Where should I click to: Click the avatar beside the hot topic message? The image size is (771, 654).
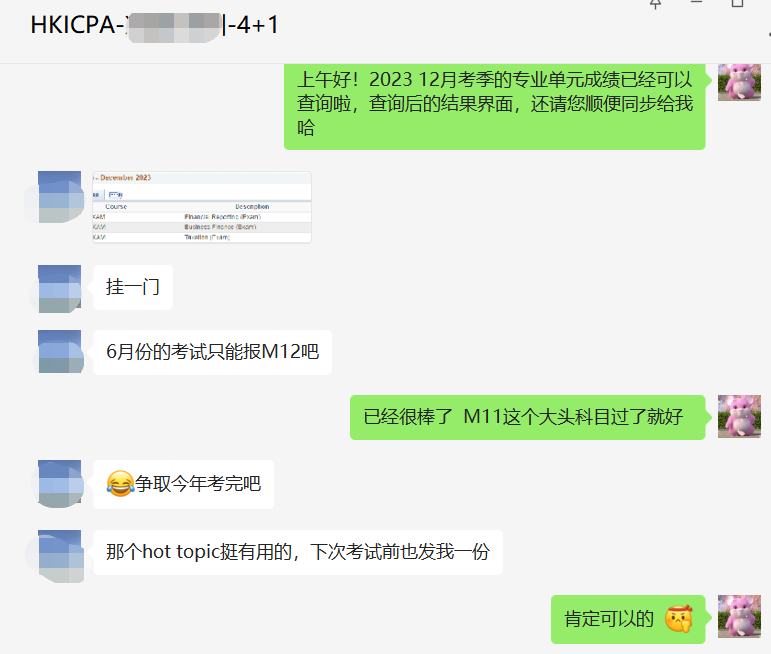pyautogui.click(x=59, y=556)
